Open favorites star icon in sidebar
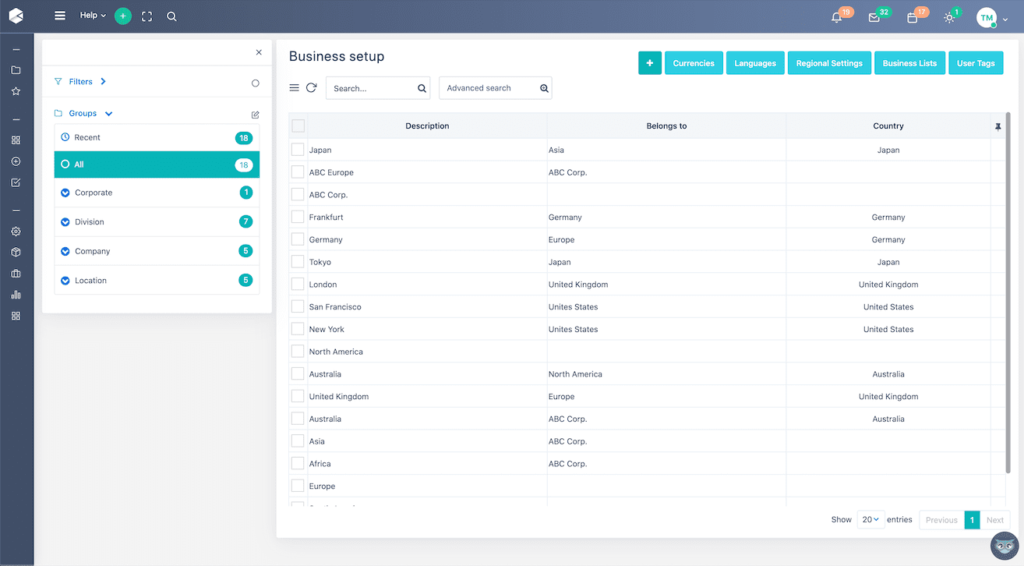This screenshot has width=1024, height=566. pos(16,91)
